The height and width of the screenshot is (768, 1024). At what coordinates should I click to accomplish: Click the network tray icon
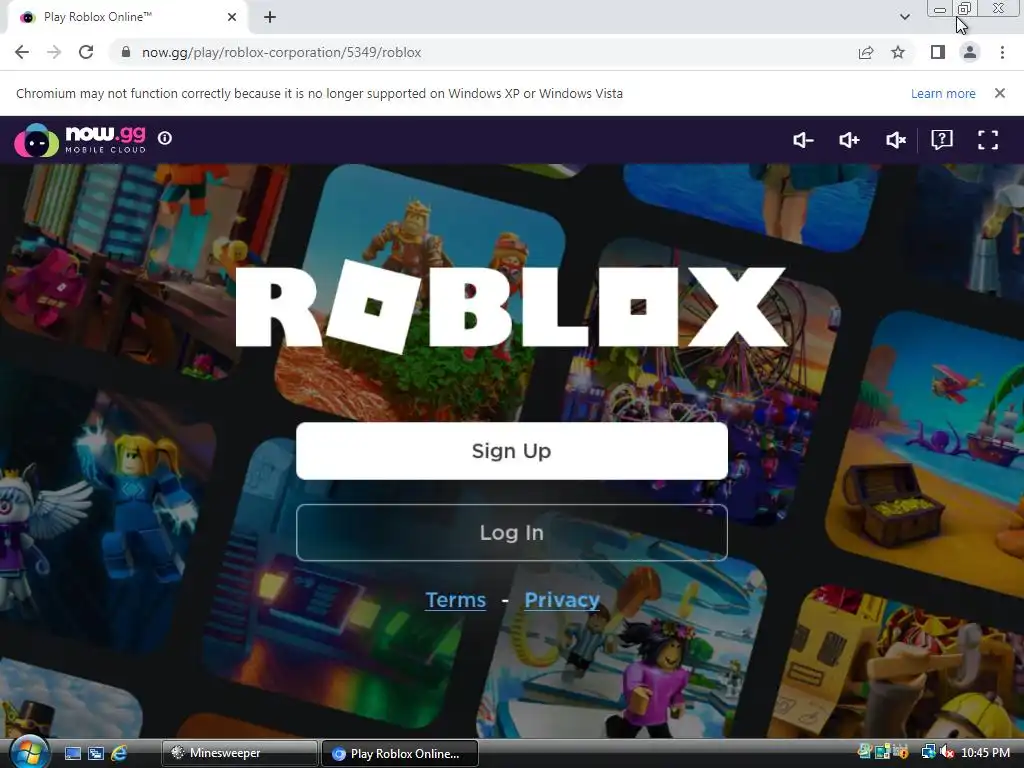[x=927, y=752]
